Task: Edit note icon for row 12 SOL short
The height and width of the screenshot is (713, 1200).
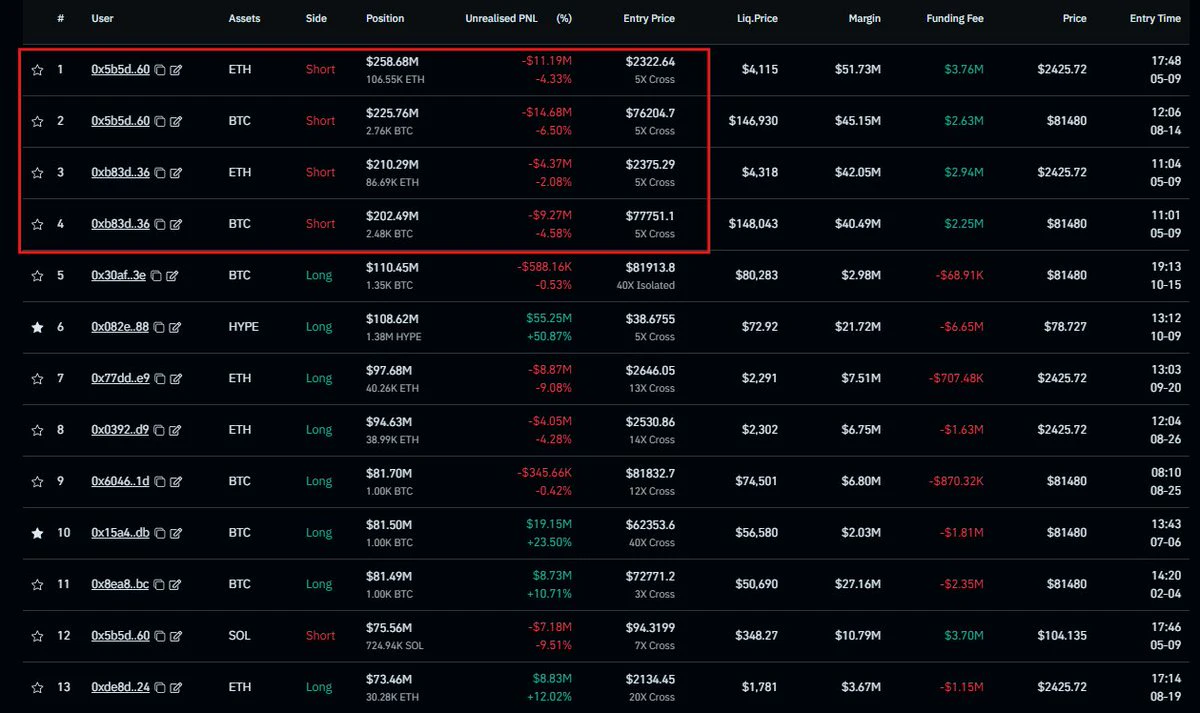Action: pyautogui.click(x=176, y=636)
